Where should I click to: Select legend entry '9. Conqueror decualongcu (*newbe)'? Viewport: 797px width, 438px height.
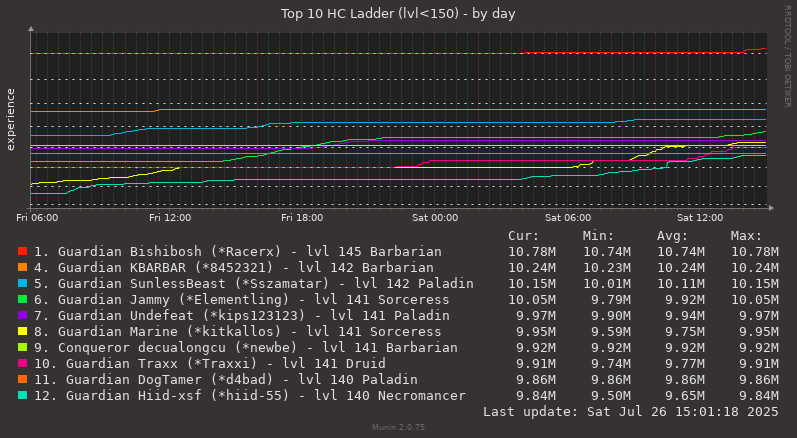click(x=166, y=348)
